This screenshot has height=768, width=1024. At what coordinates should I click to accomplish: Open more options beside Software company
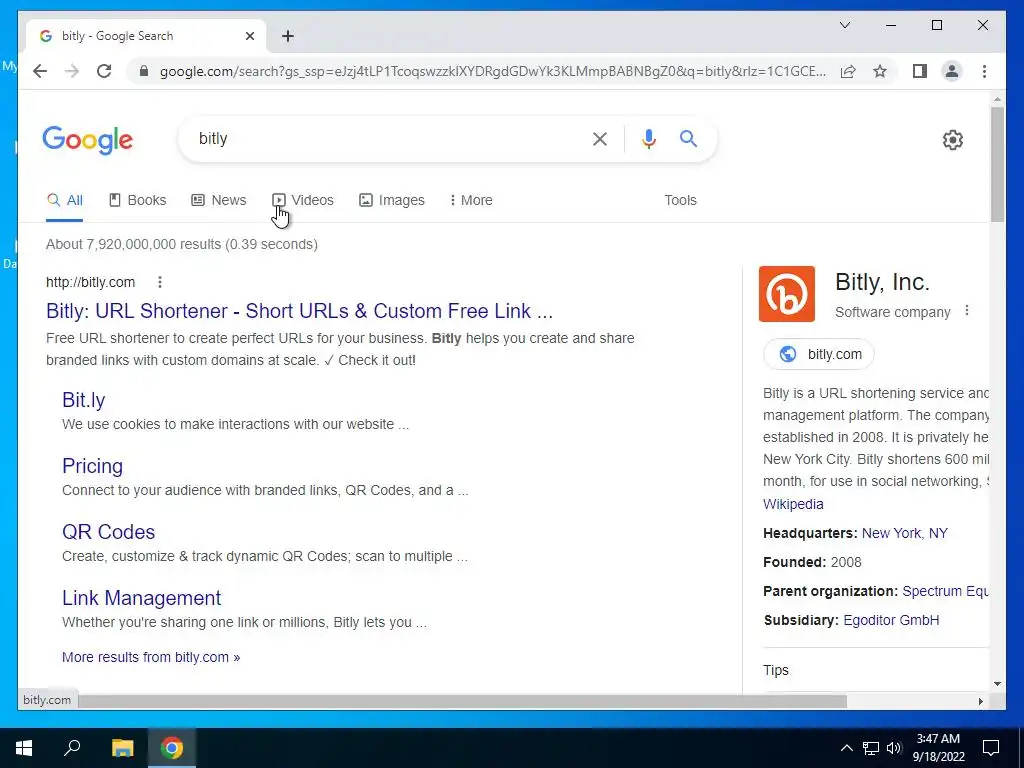pyautogui.click(x=967, y=311)
